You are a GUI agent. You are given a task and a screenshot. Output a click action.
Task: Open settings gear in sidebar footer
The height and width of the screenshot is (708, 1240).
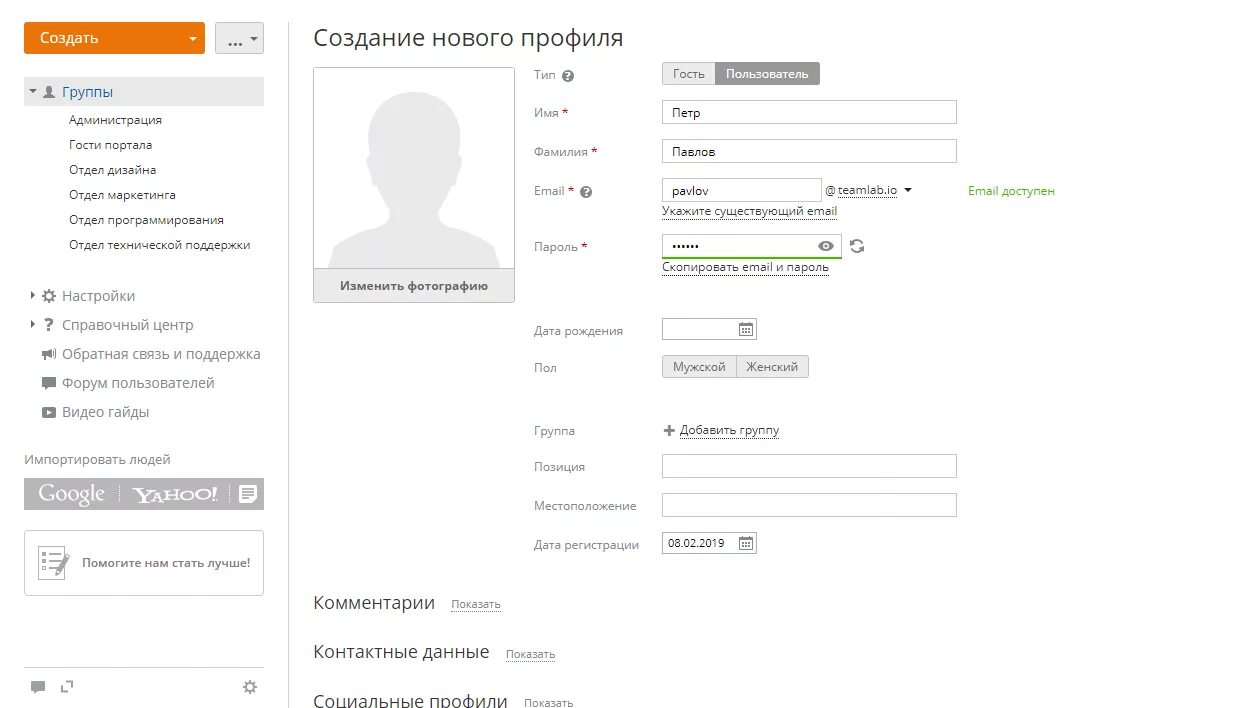[250, 687]
